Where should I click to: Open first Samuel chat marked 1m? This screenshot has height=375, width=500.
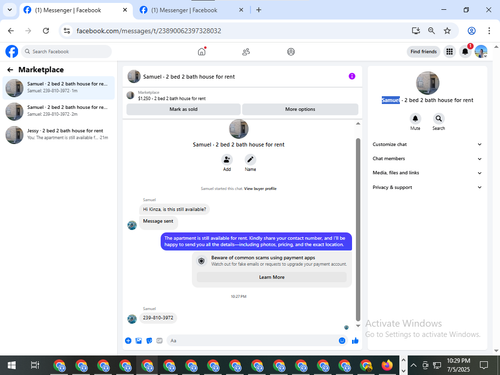[x=59, y=88]
